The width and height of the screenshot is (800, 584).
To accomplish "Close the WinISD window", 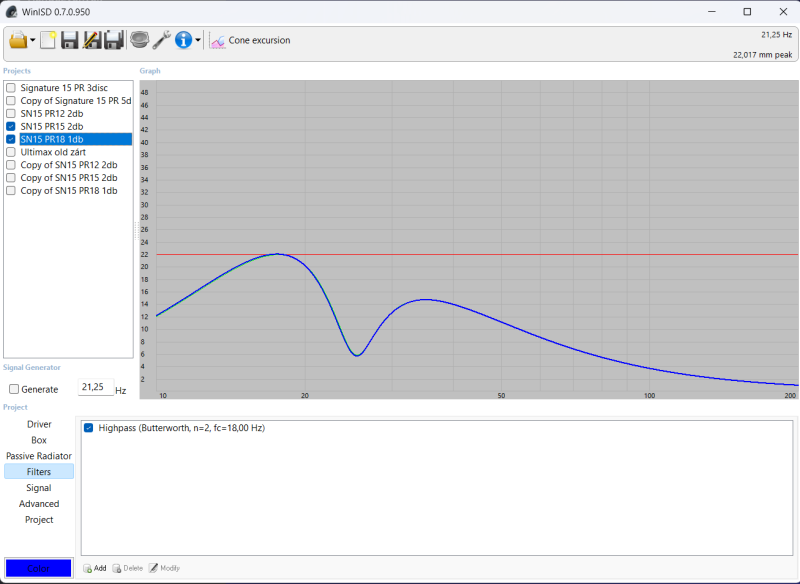I will (783, 12).
